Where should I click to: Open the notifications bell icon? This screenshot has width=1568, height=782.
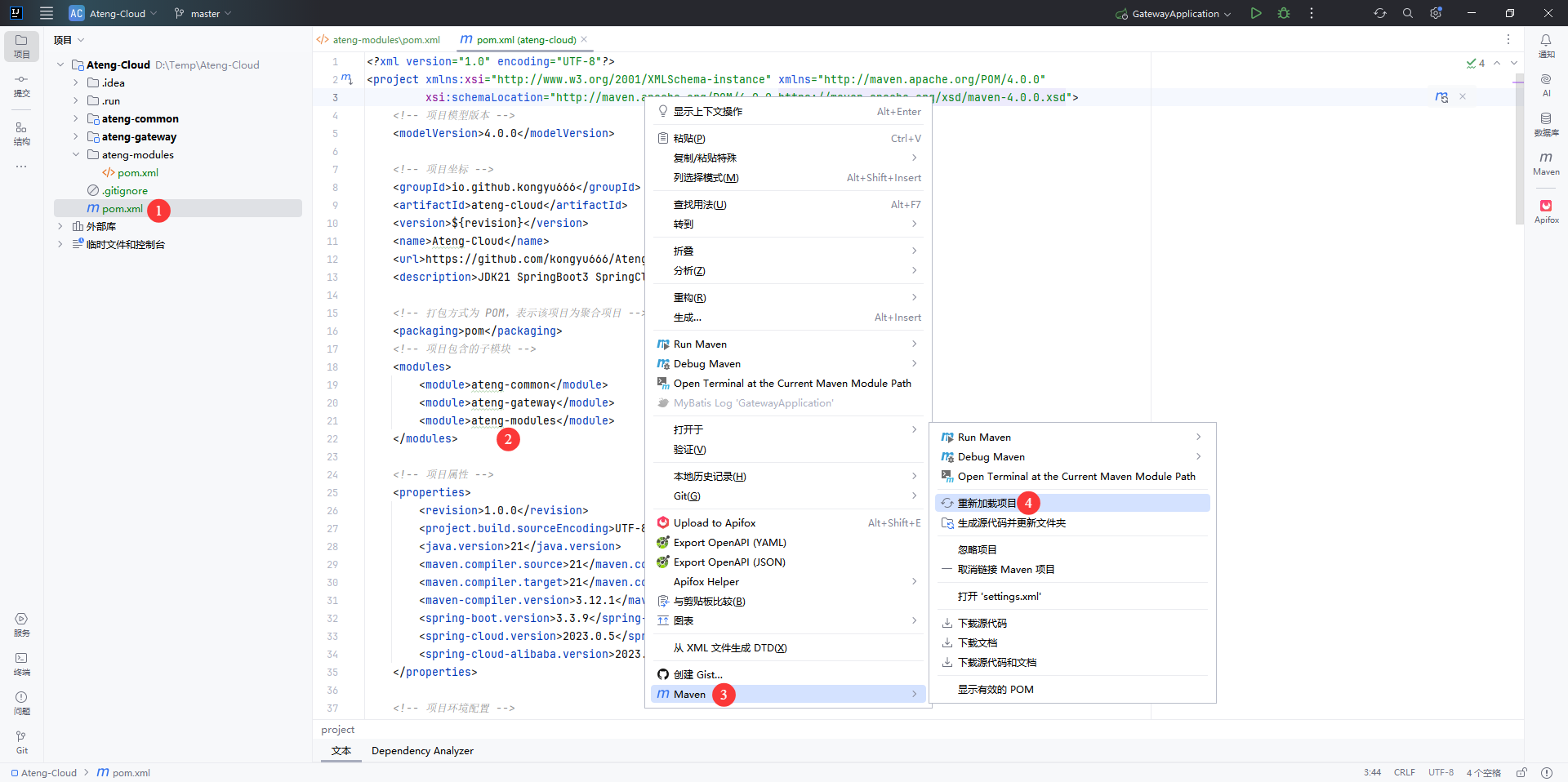click(1546, 44)
